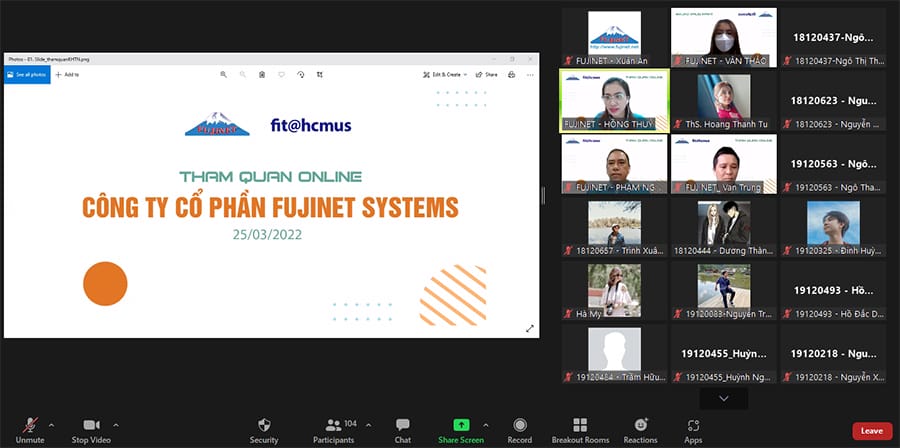900x448 pixels.
Task: Select ThS. Hoang Thanh Tu video tile
Action: tap(724, 101)
